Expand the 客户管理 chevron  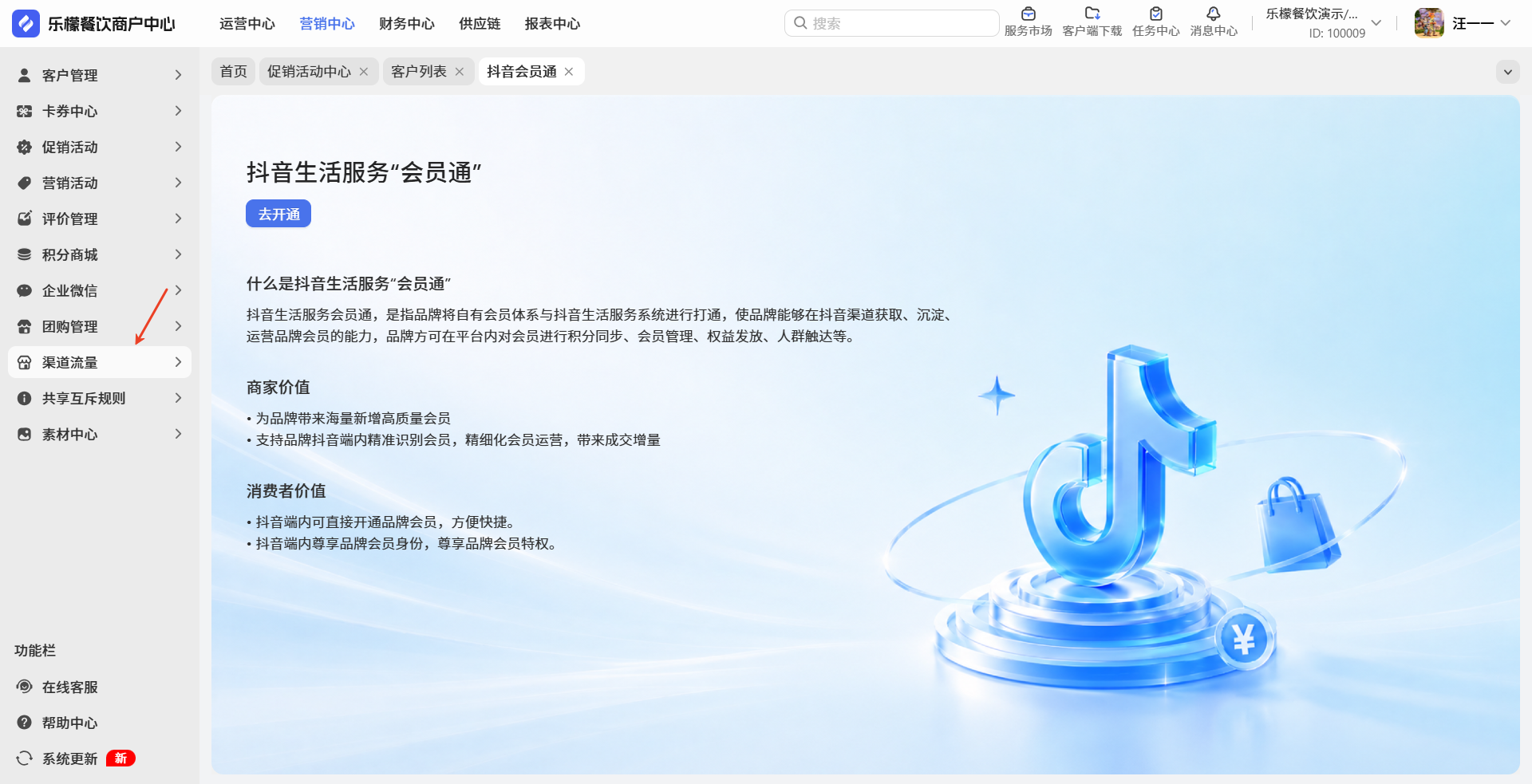click(178, 75)
